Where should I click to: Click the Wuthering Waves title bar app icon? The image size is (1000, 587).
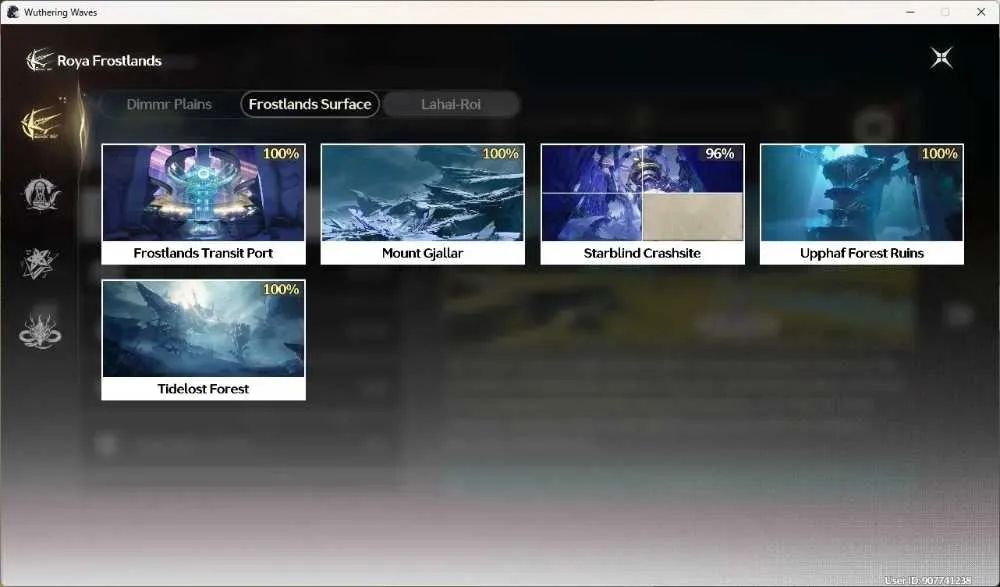tap(13, 12)
